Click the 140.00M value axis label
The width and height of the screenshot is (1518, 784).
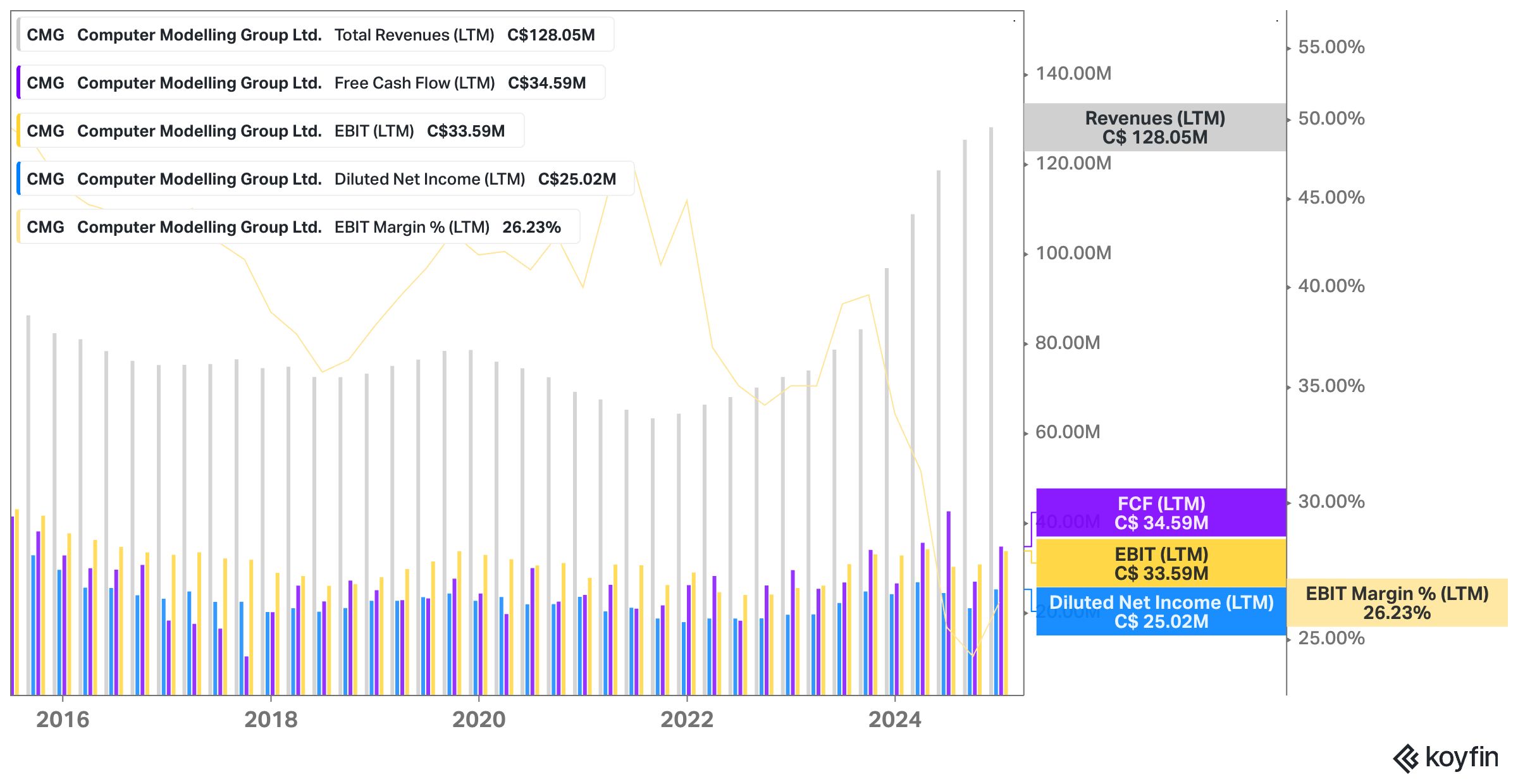coord(1073,73)
